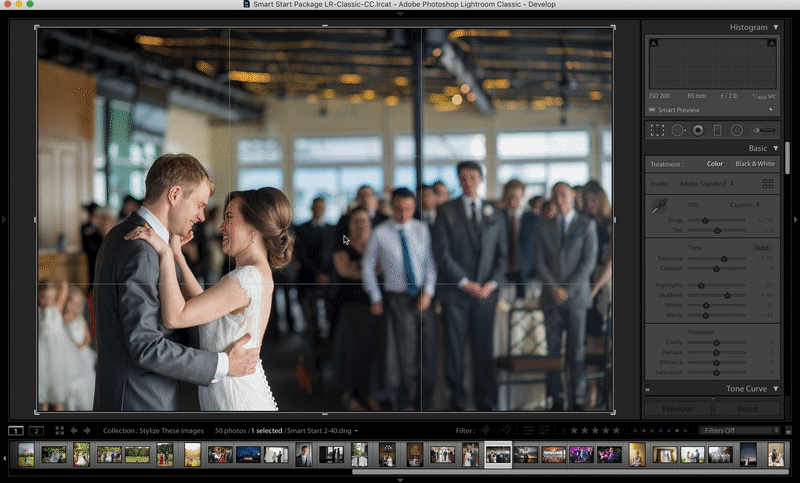The height and width of the screenshot is (483, 800).
Task: Click the Previous button
Action: click(677, 408)
